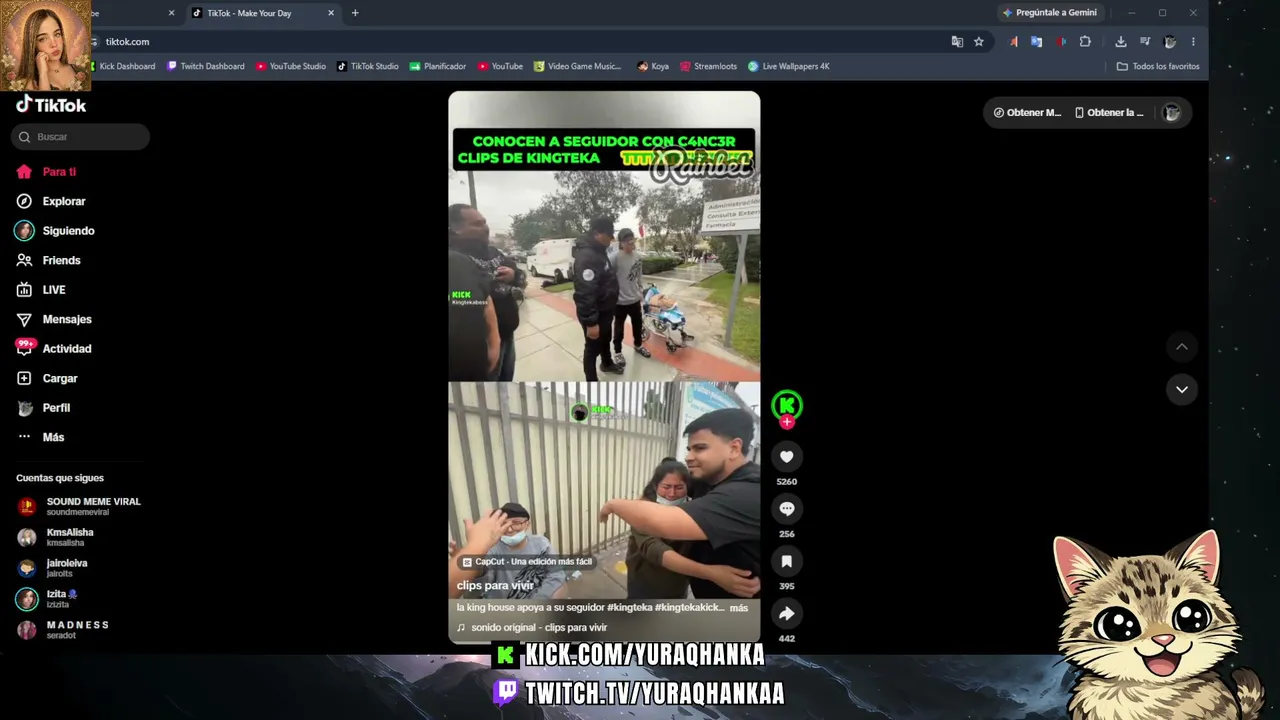Go to the previous video with the up chevron
This screenshot has height=720, width=1280.
coord(1182,347)
